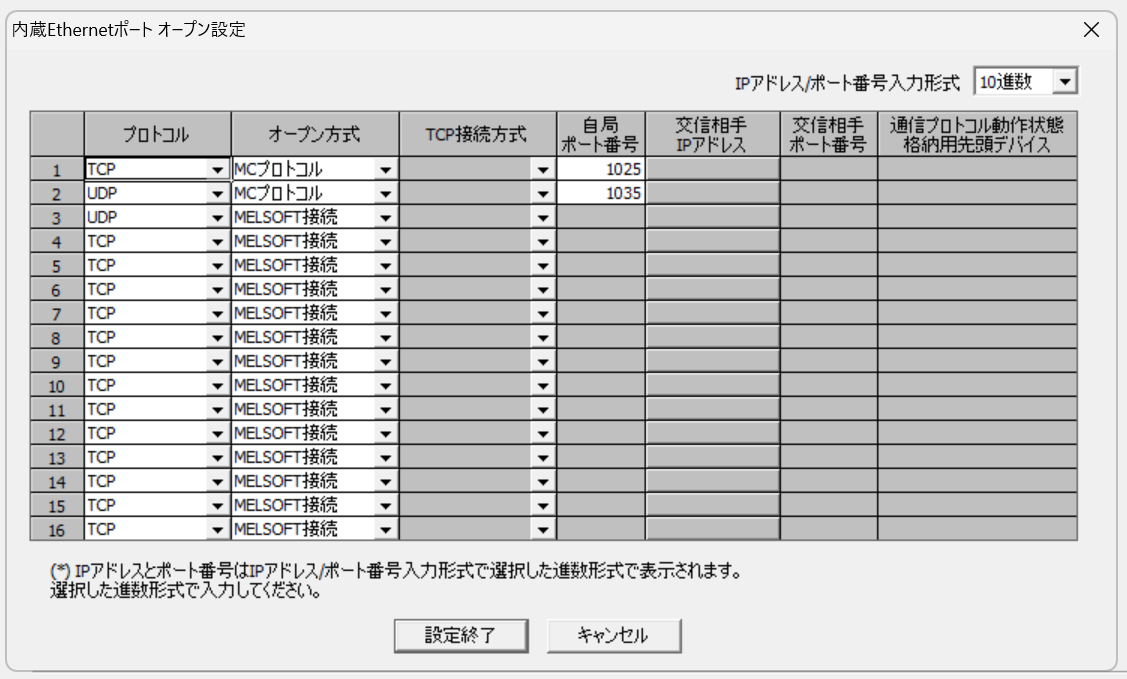Click the キャンセル button
Image resolution: width=1127 pixels, height=679 pixels.
(614, 636)
